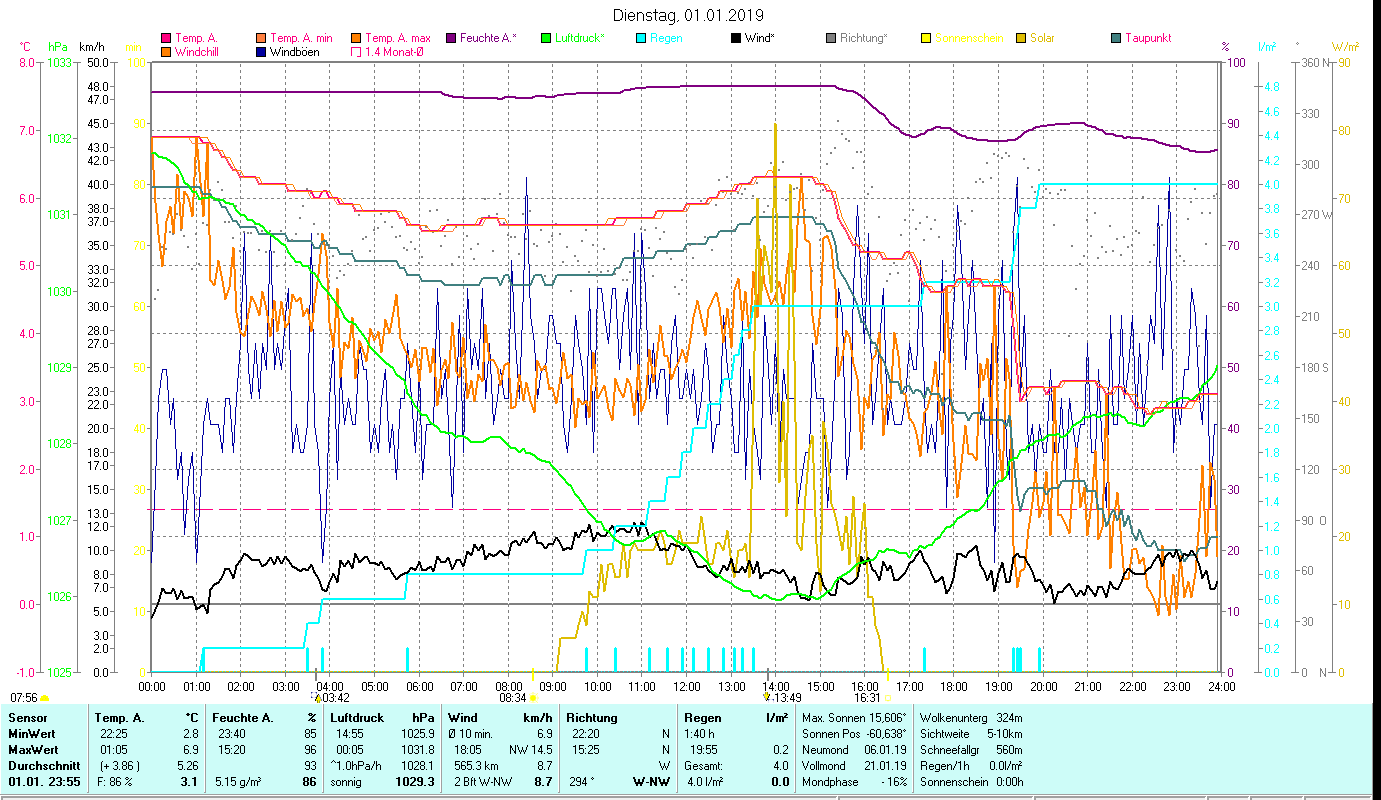Click the 'Sonnenschein' legend label at the top
This screenshot has width=1381, height=800.
(x=969, y=38)
